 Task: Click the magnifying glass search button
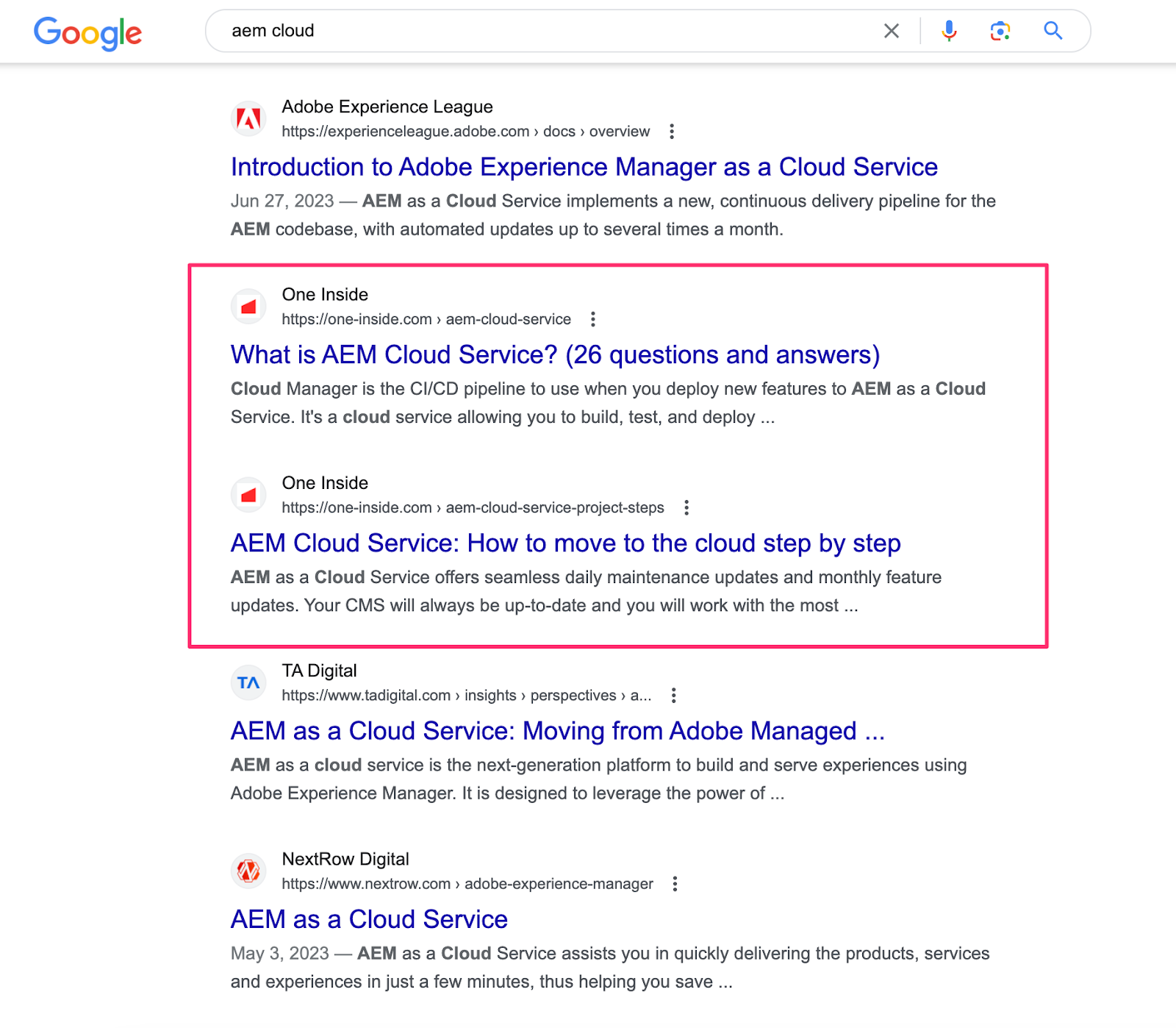(x=1053, y=31)
